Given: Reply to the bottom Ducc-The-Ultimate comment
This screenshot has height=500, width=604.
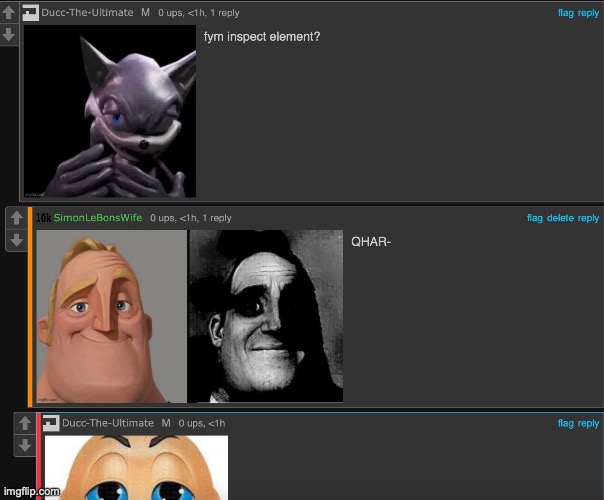Looking at the screenshot, I should pyautogui.click(x=588, y=424).
